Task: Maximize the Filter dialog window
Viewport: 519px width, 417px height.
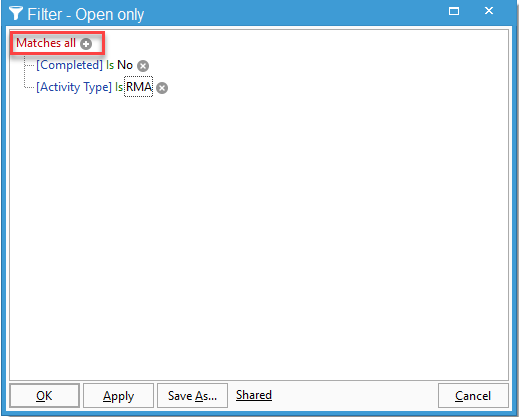Action: pos(454,11)
